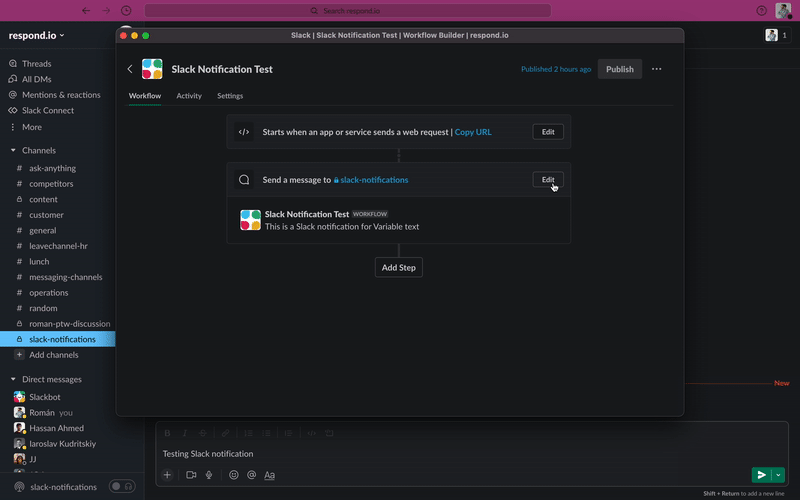Screen dimensions: 800x500
Task: Edit the web request trigger step
Action: click(x=548, y=132)
